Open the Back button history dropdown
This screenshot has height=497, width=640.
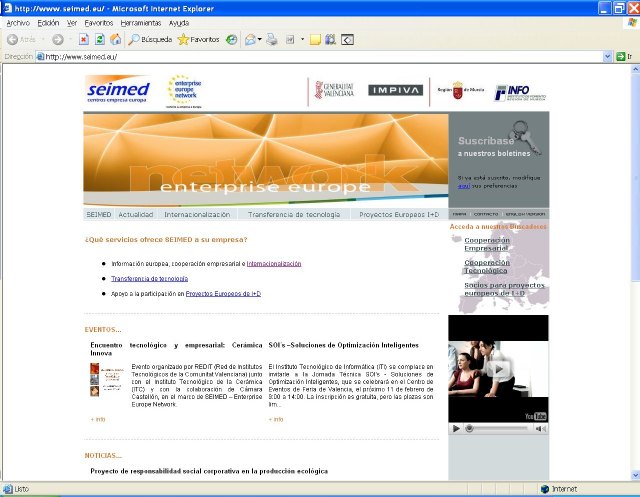41,40
